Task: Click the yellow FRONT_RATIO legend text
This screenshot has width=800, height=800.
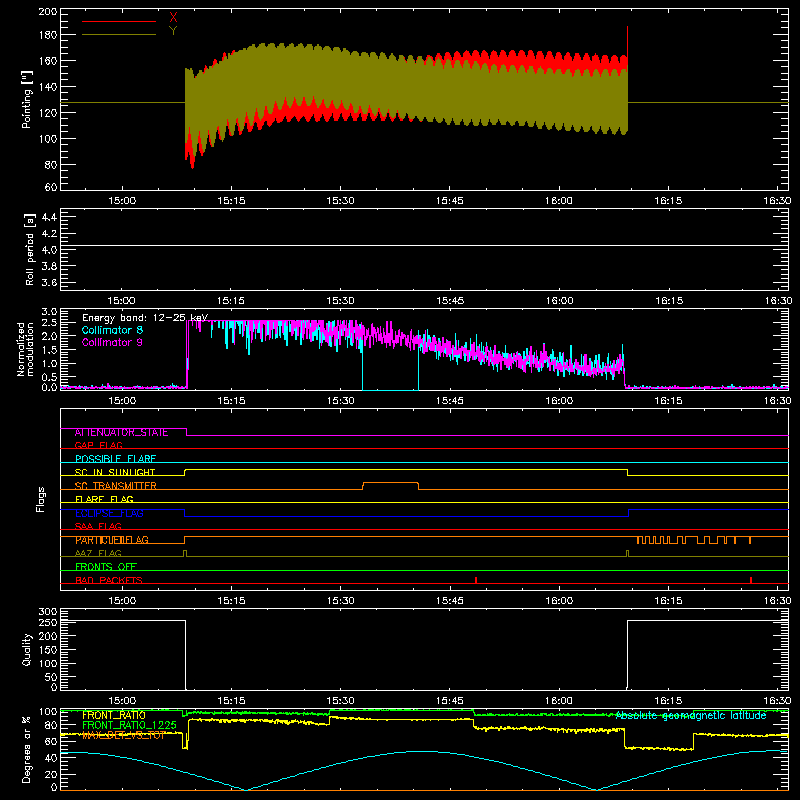Action: point(114,715)
